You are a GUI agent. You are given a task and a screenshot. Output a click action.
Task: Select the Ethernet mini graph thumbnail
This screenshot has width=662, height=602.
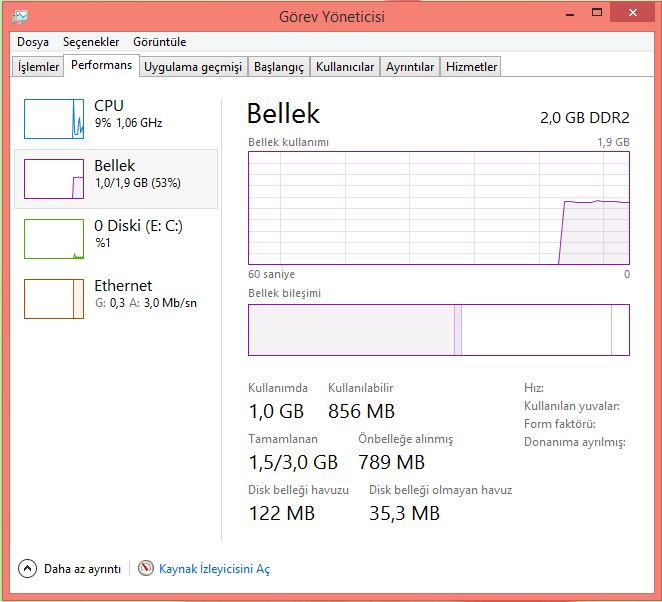click(x=54, y=298)
